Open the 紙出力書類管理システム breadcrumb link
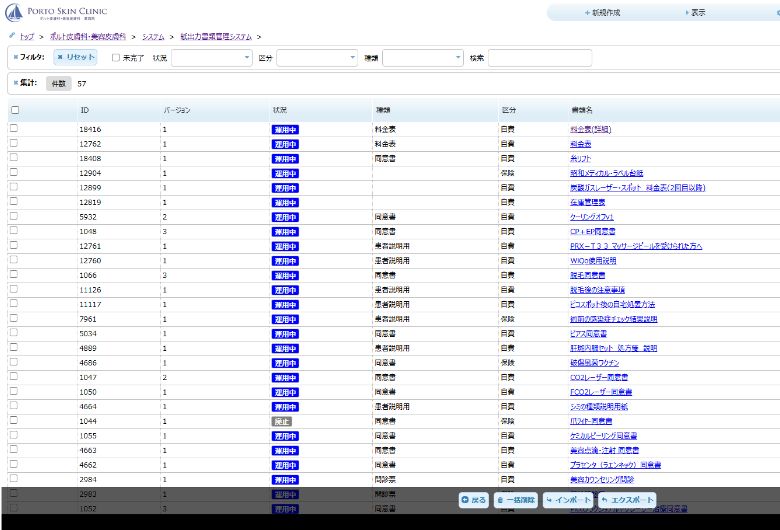The height and width of the screenshot is (530, 780). pyautogui.click(x=216, y=37)
